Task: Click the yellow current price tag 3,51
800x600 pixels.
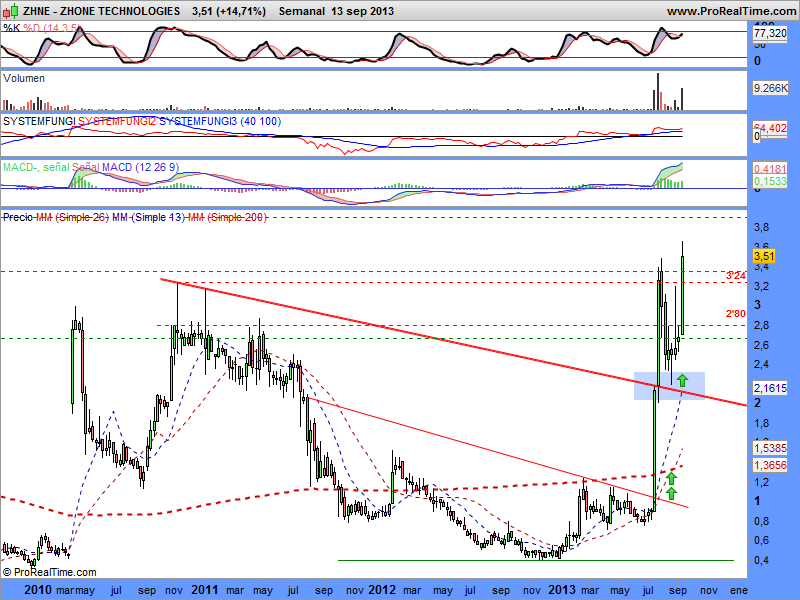Action: (x=764, y=256)
